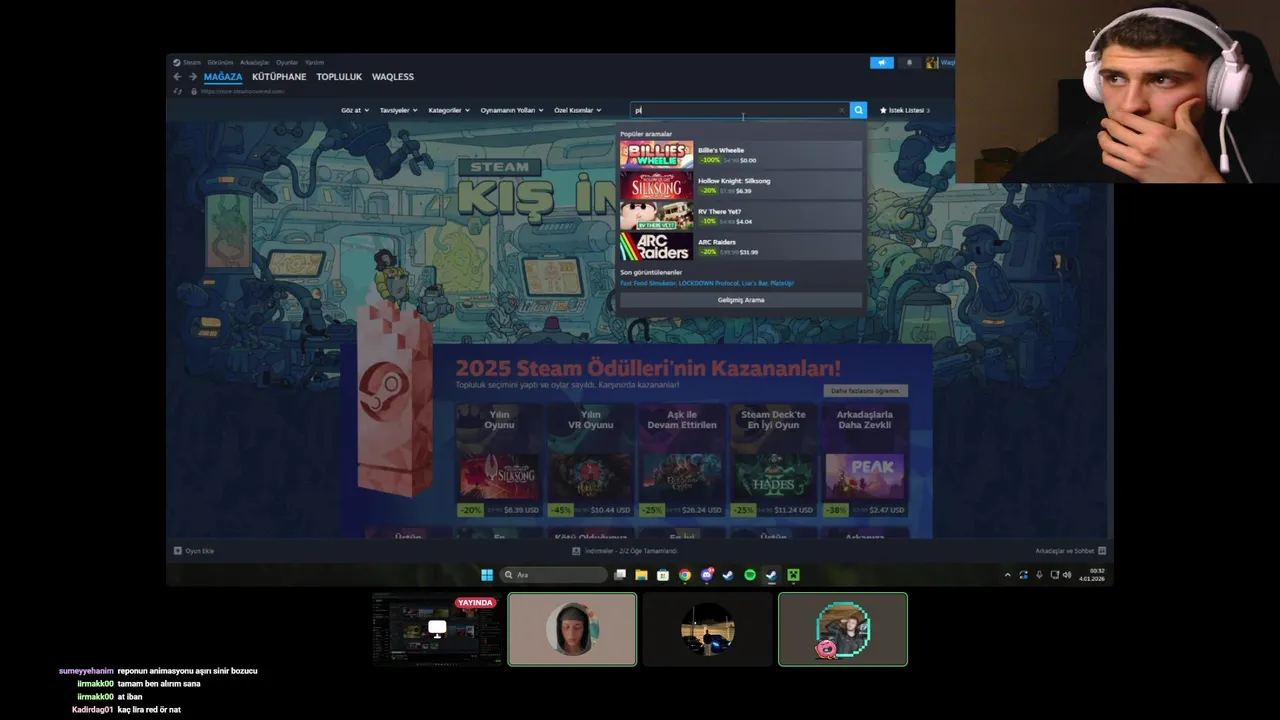Select Hollow Knight: Silksong search suggestion
This screenshot has width=1280, height=720.
point(740,185)
